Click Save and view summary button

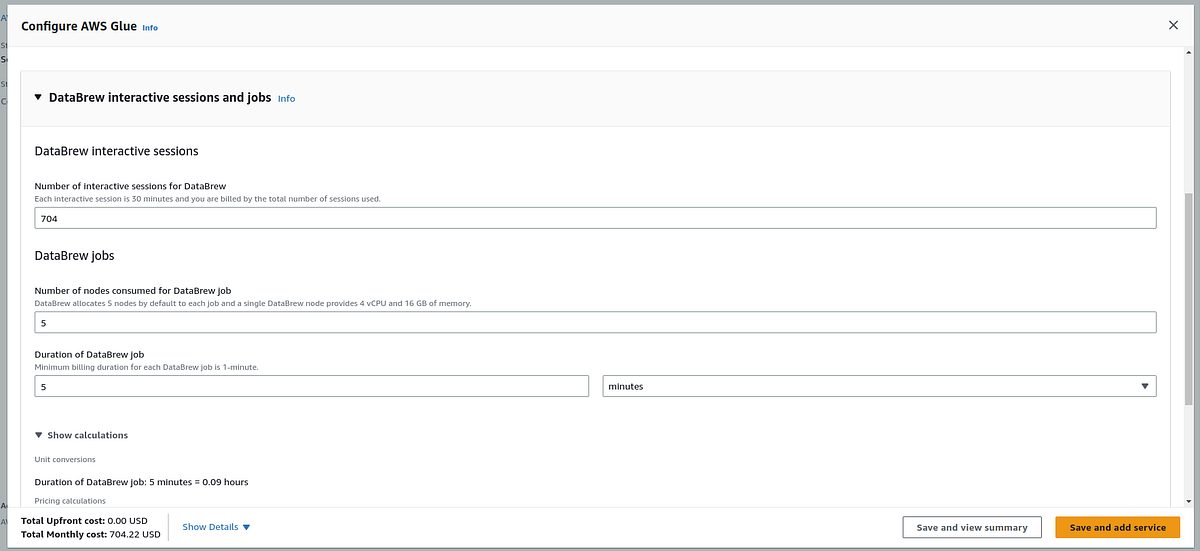(x=972, y=527)
